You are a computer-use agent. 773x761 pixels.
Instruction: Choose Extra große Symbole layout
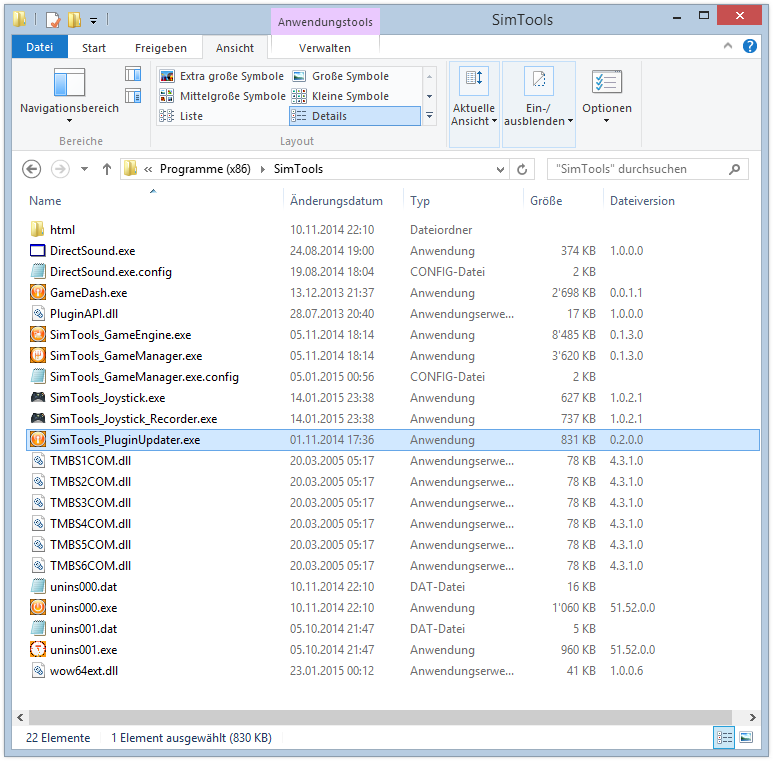pyautogui.click(x=222, y=76)
